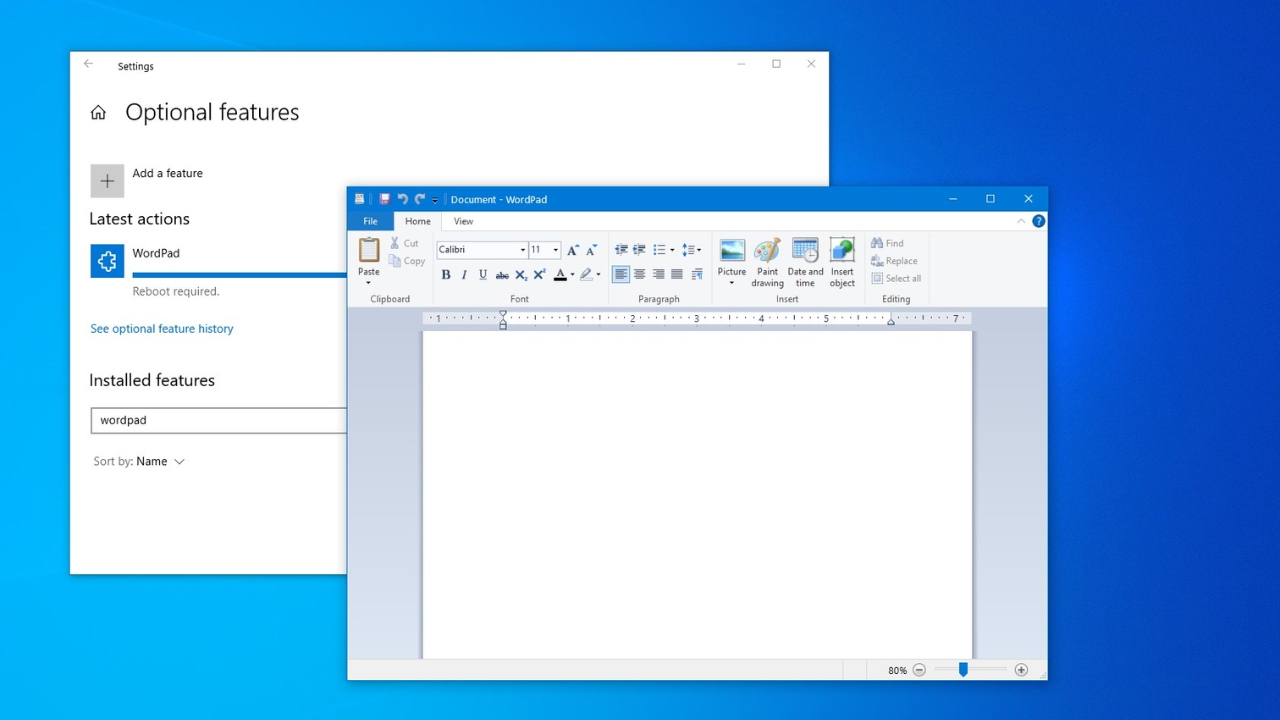Click the WordPad entry under Latest actions
The height and width of the screenshot is (720, 1280).
pos(218,270)
